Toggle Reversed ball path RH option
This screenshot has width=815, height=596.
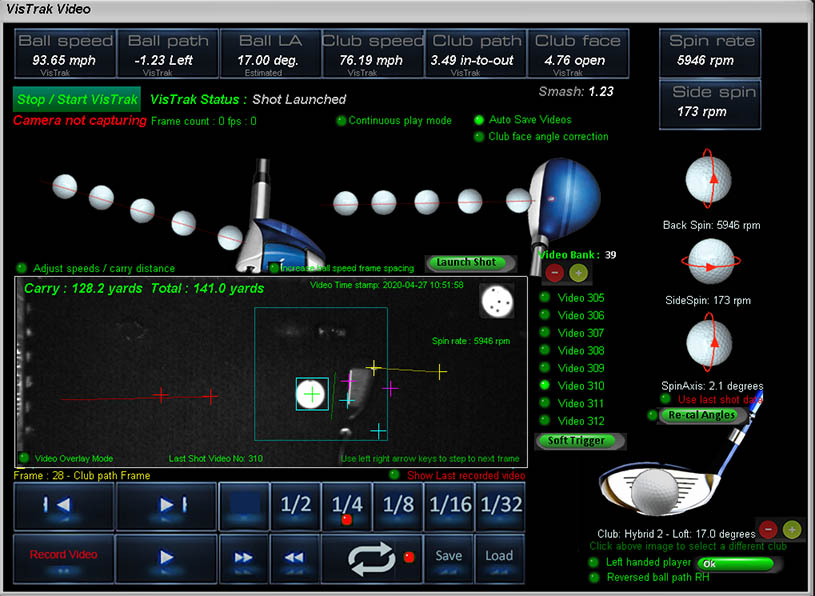tap(593, 577)
